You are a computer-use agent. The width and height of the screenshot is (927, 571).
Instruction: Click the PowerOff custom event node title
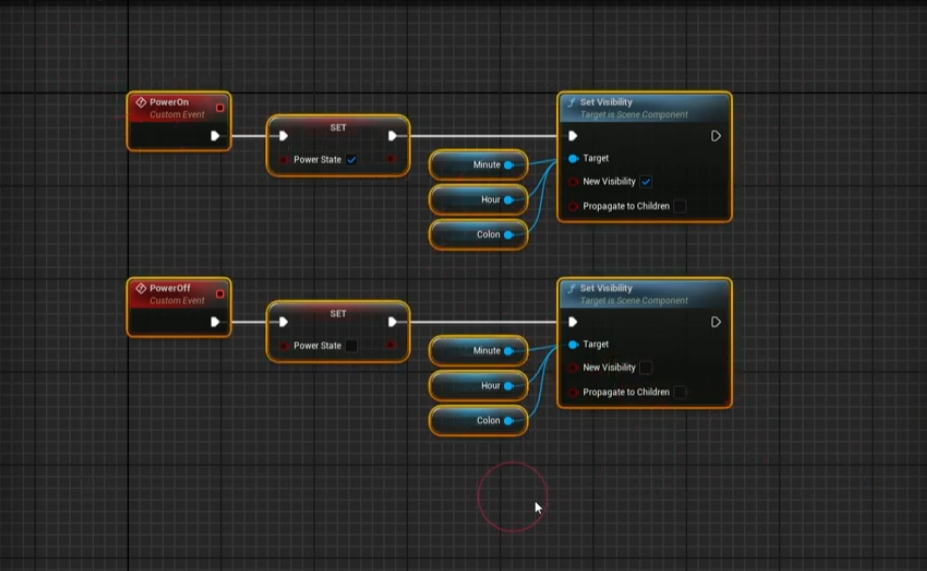[x=169, y=288]
